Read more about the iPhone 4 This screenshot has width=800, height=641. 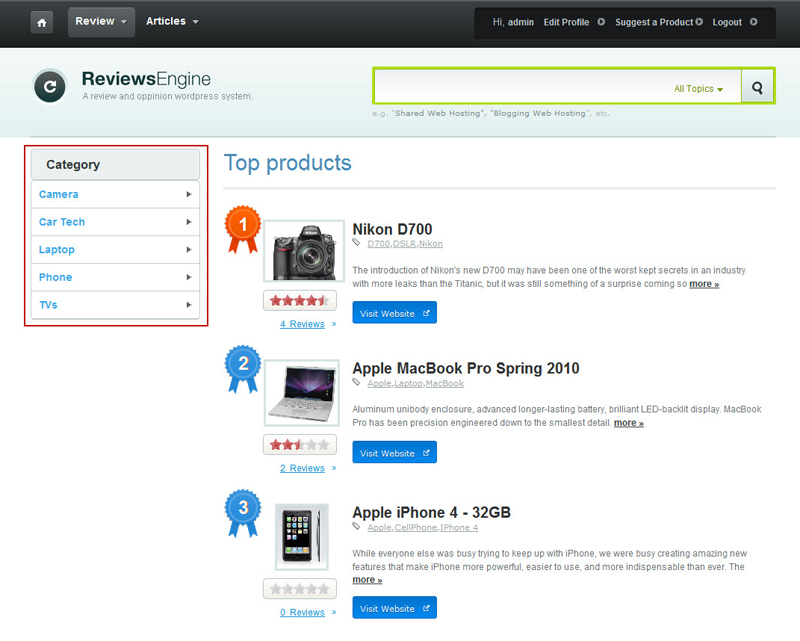coord(367,580)
